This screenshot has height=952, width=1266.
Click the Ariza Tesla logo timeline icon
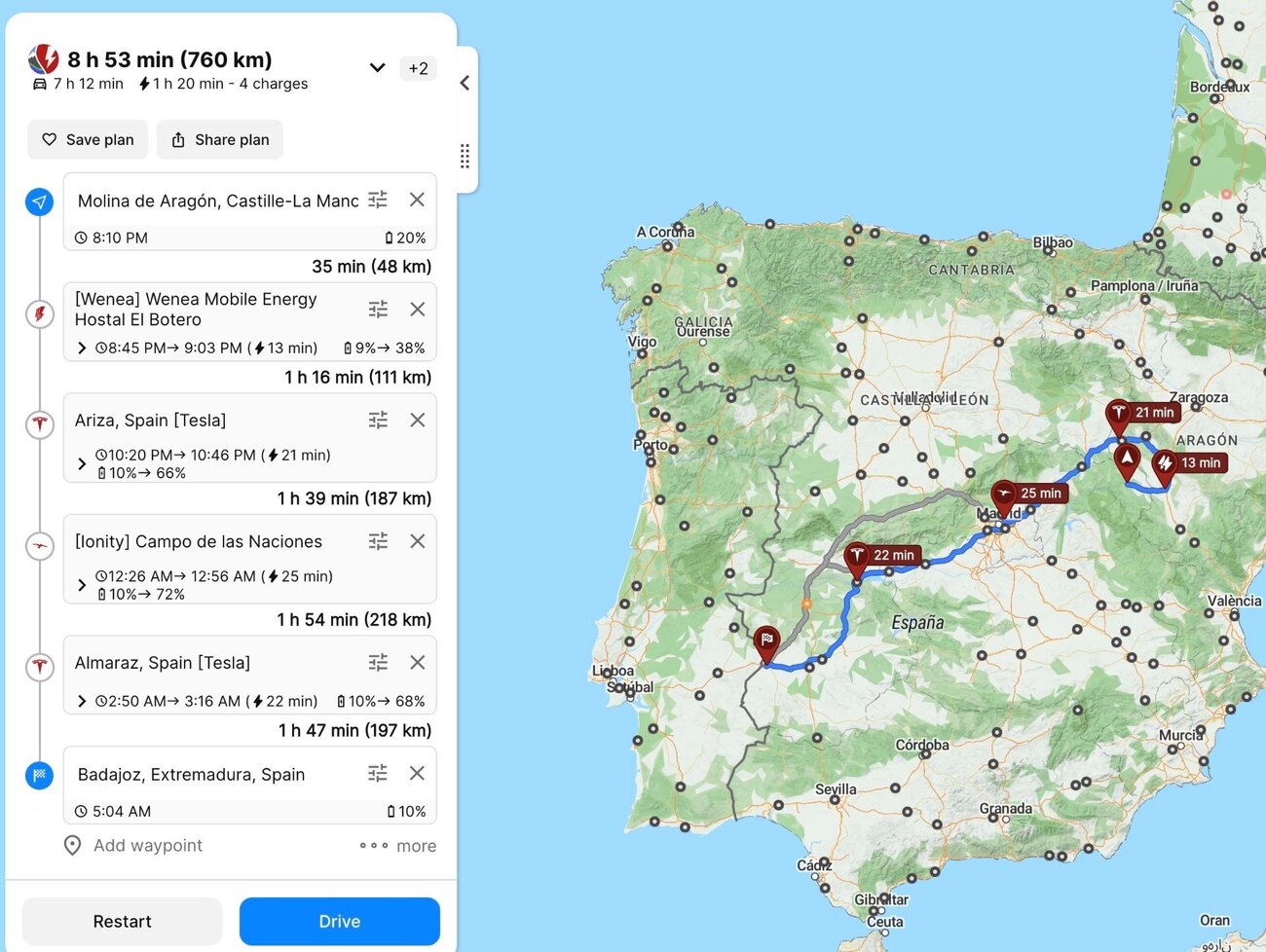pyautogui.click(x=39, y=424)
